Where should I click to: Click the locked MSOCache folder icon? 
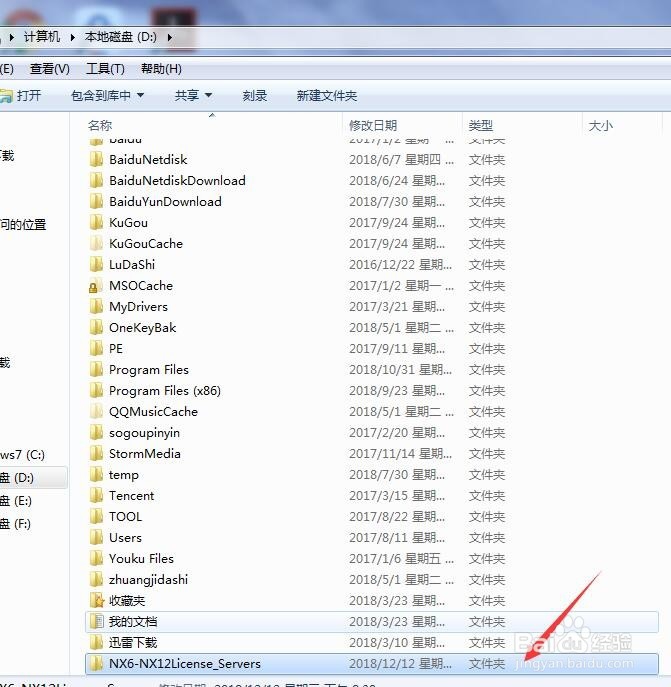[x=96, y=286]
